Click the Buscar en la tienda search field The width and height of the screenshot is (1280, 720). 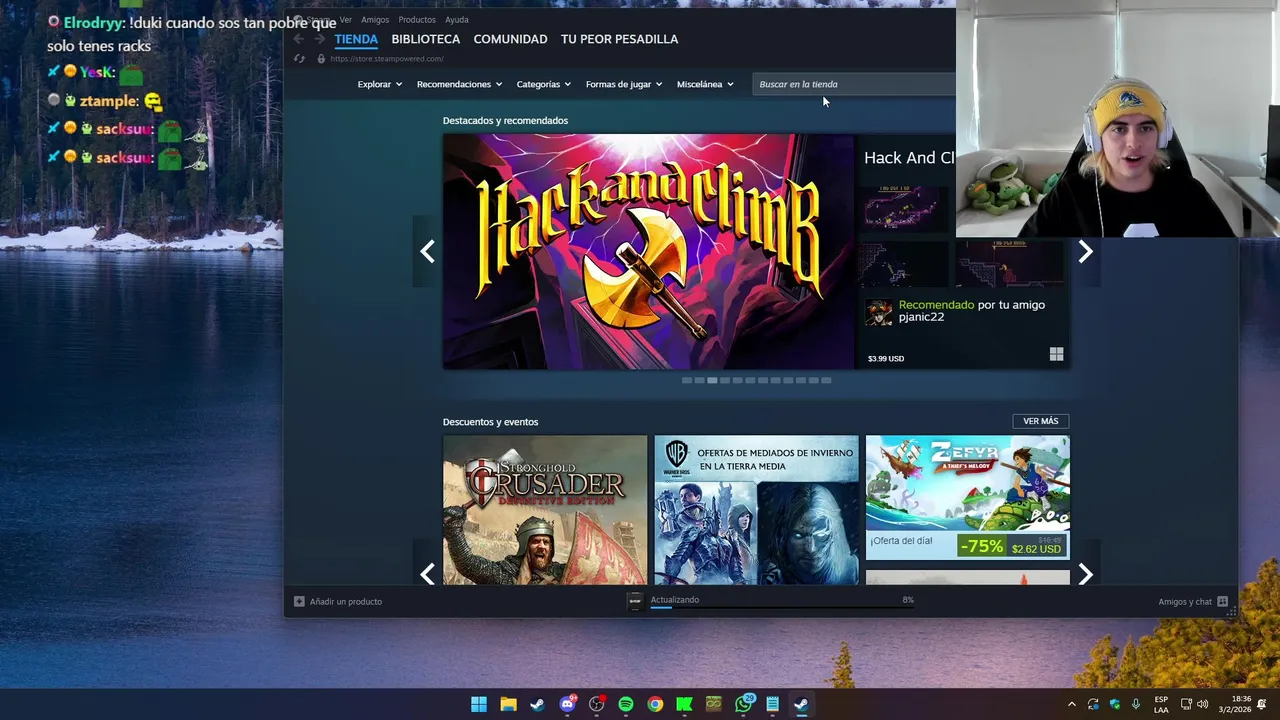(854, 84)
